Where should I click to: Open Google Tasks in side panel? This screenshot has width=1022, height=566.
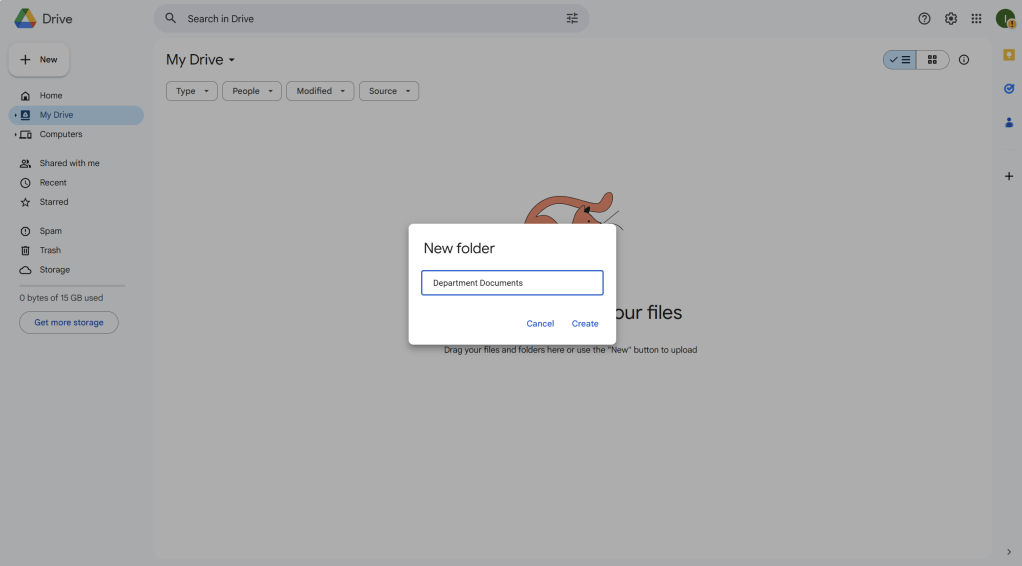pyautogui.click(x=1009, y=89)
